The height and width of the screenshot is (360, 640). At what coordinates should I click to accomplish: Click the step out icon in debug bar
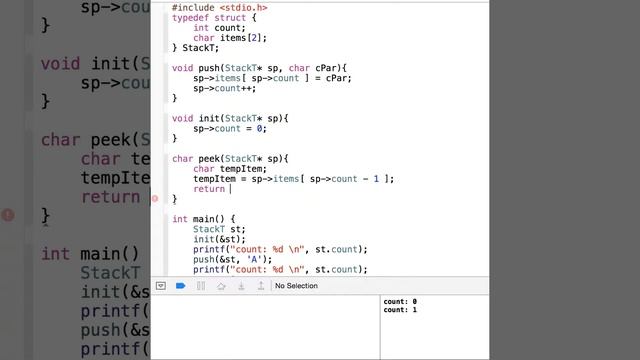tap(261, 286)
